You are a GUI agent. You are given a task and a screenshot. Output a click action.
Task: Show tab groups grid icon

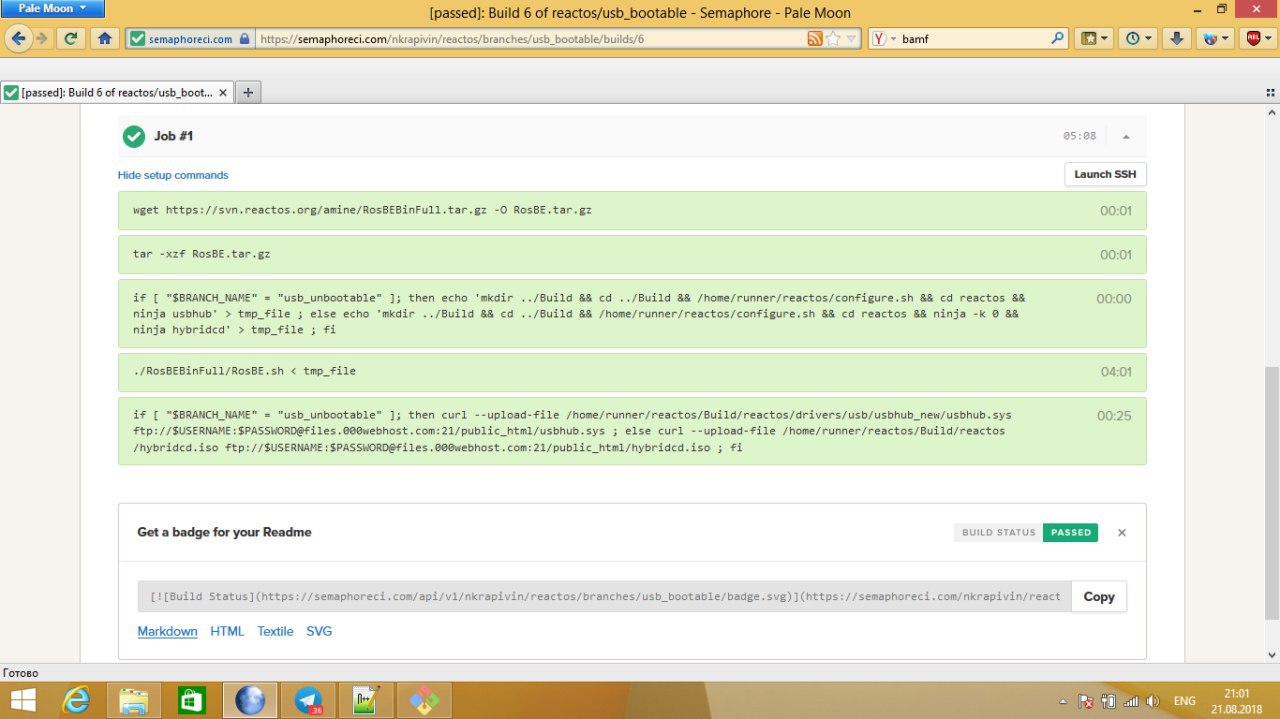tap(1270, 92)
